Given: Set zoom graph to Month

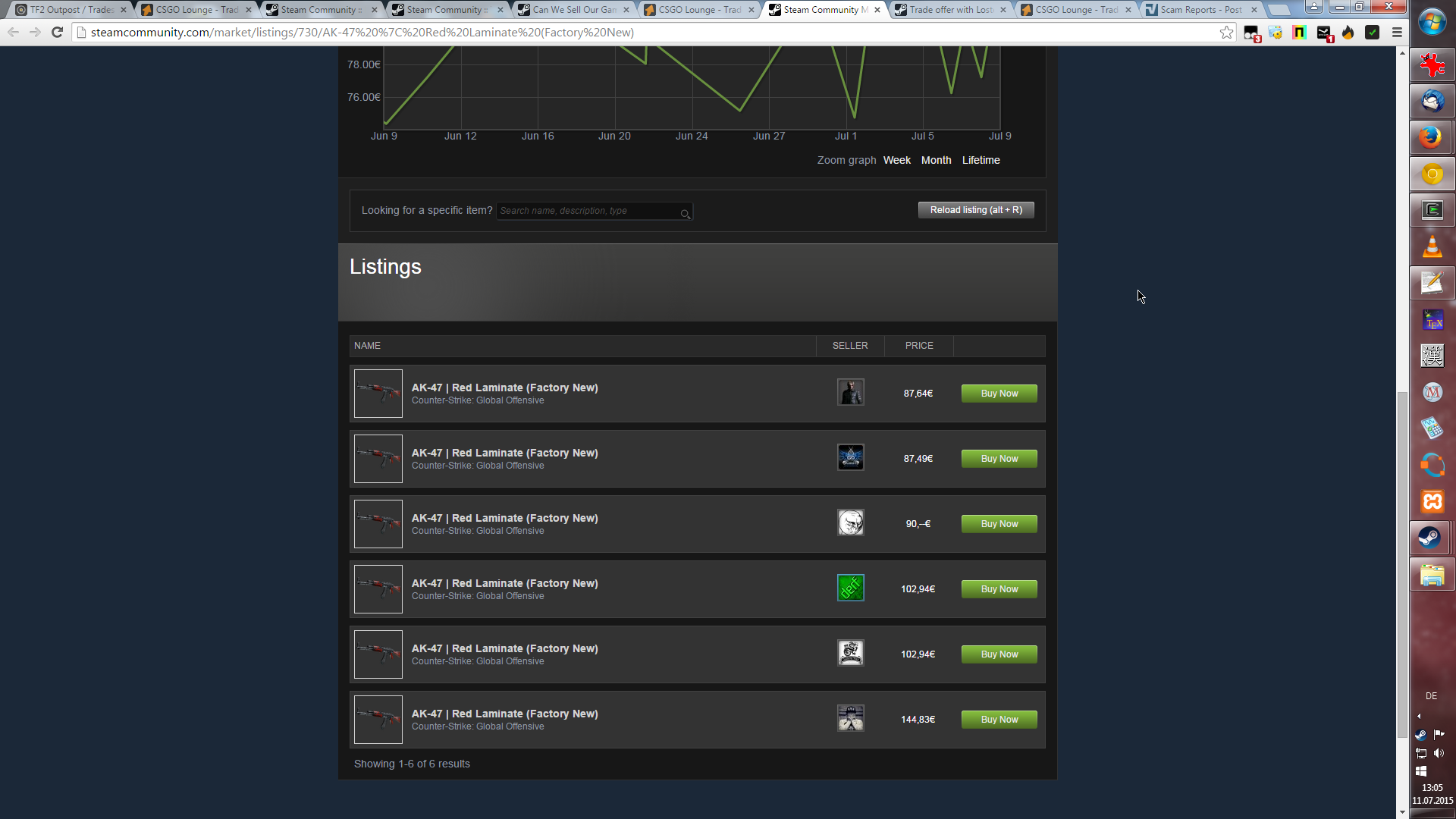Looking at the screenshot, I should (x=936, y=160).
